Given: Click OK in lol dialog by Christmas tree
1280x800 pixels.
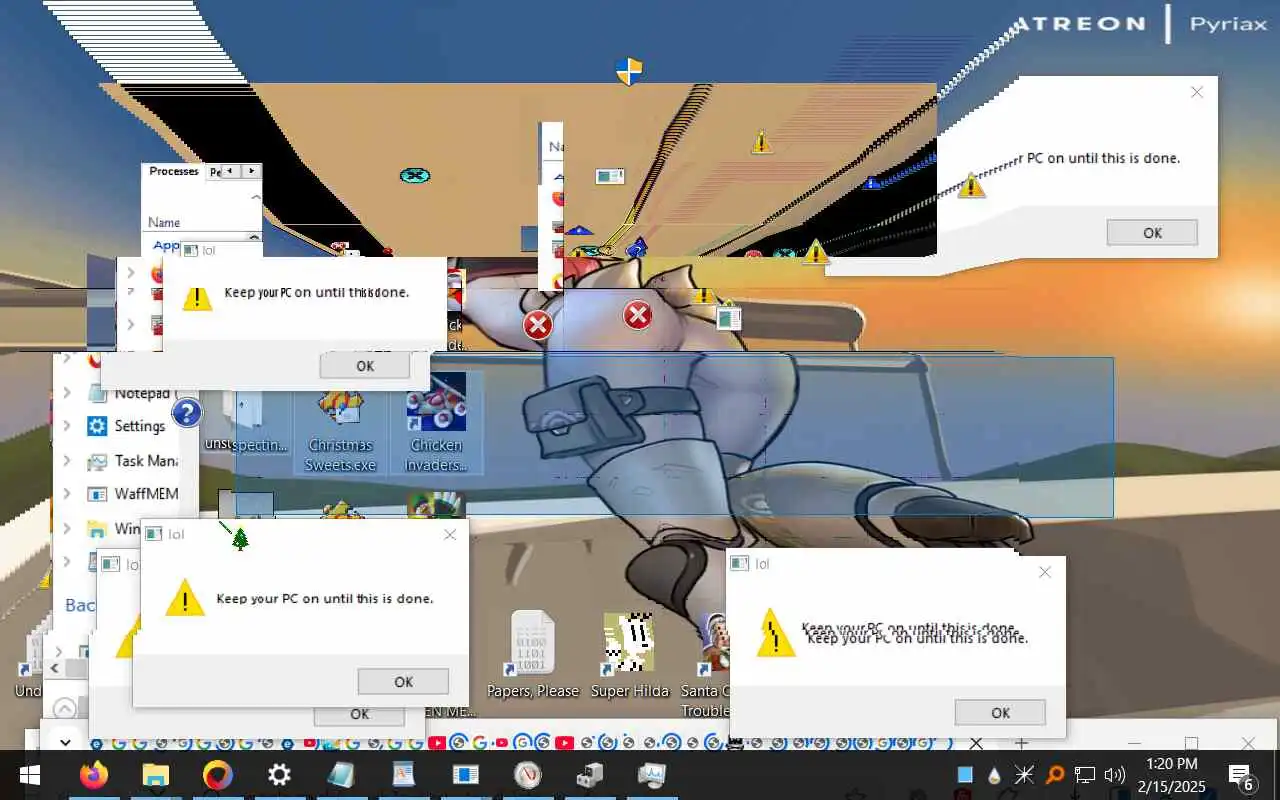Looking at the screenshot, I should (403, 682).
